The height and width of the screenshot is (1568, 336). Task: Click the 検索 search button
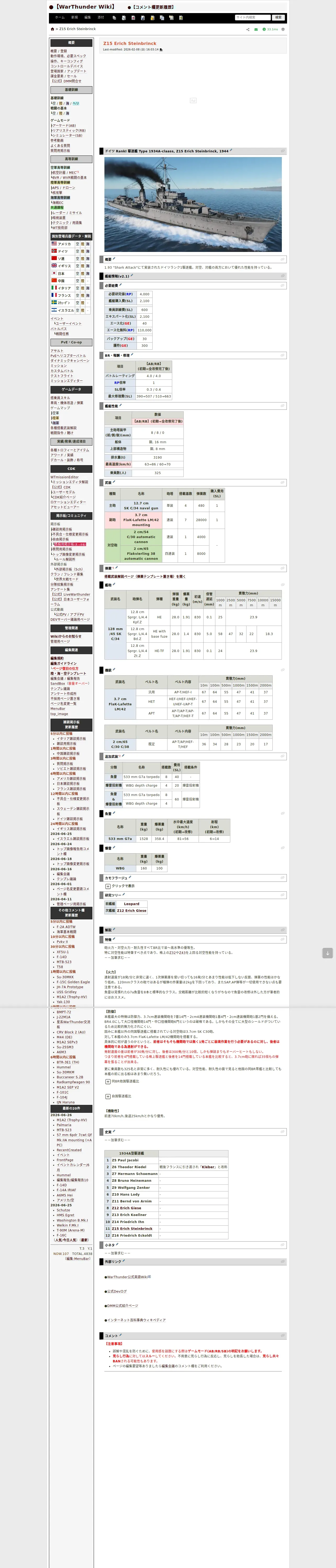pyautogui.click(x=279, y=18)
